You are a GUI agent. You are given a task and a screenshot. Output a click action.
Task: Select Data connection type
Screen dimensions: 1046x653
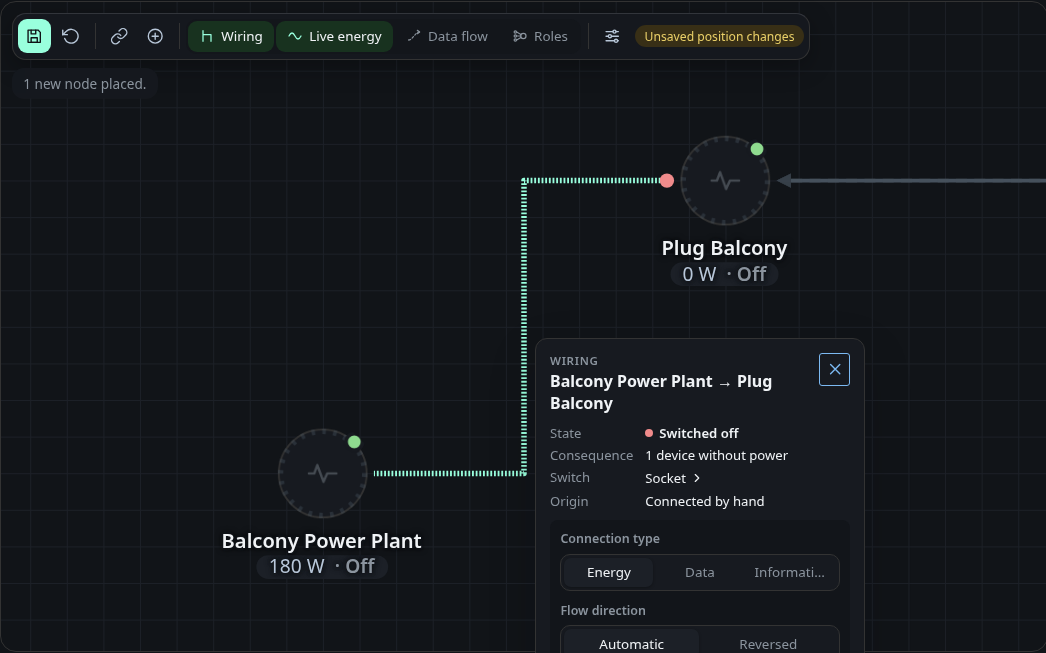tap(700, 572)
